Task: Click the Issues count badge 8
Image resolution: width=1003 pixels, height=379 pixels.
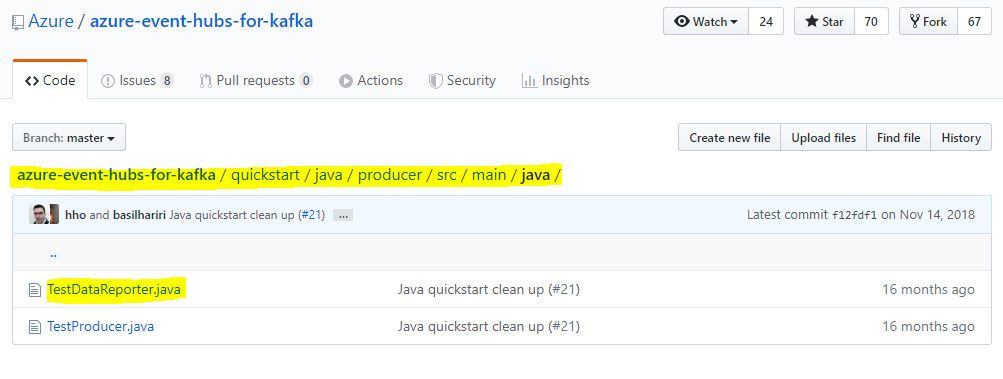Action: 166,81
